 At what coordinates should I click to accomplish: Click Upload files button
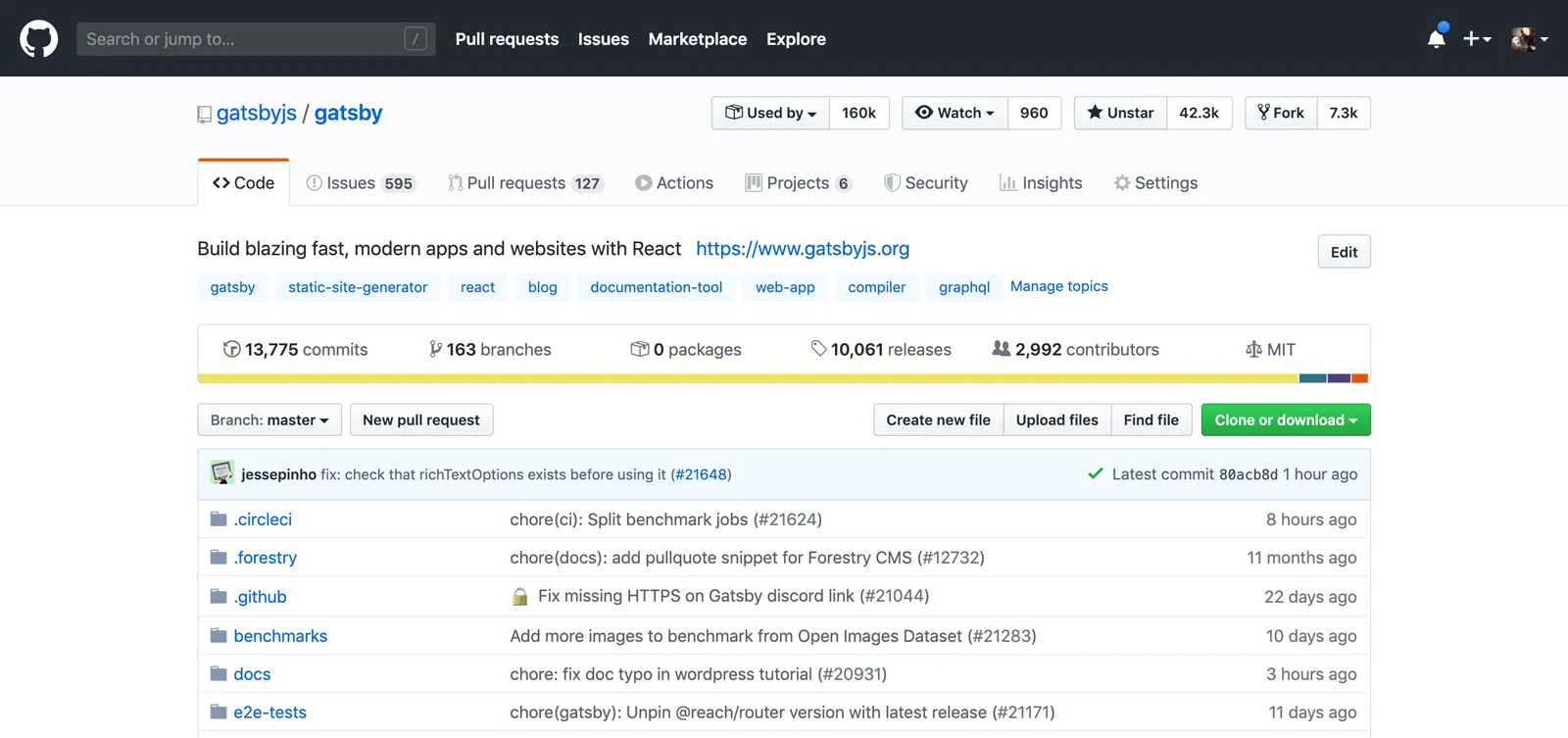coord(1057,419)
